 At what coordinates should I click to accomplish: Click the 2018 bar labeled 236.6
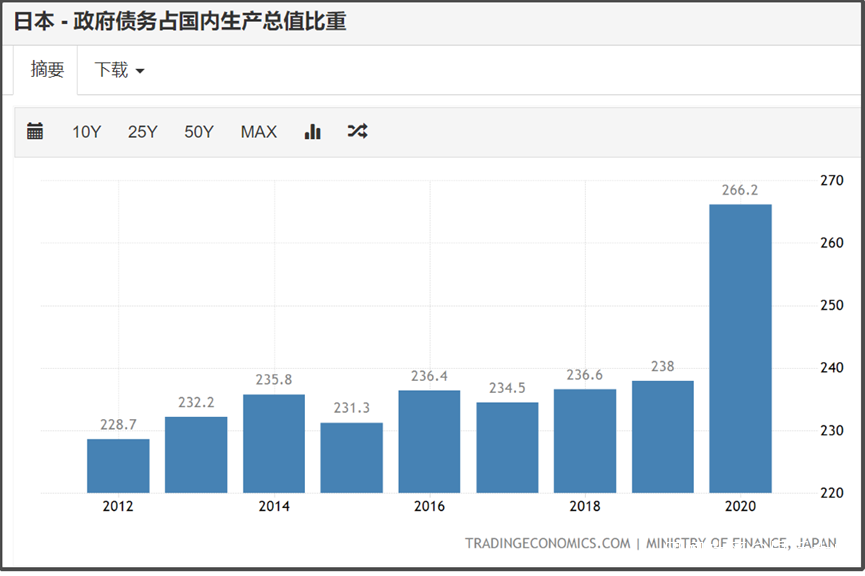[585, 441]
